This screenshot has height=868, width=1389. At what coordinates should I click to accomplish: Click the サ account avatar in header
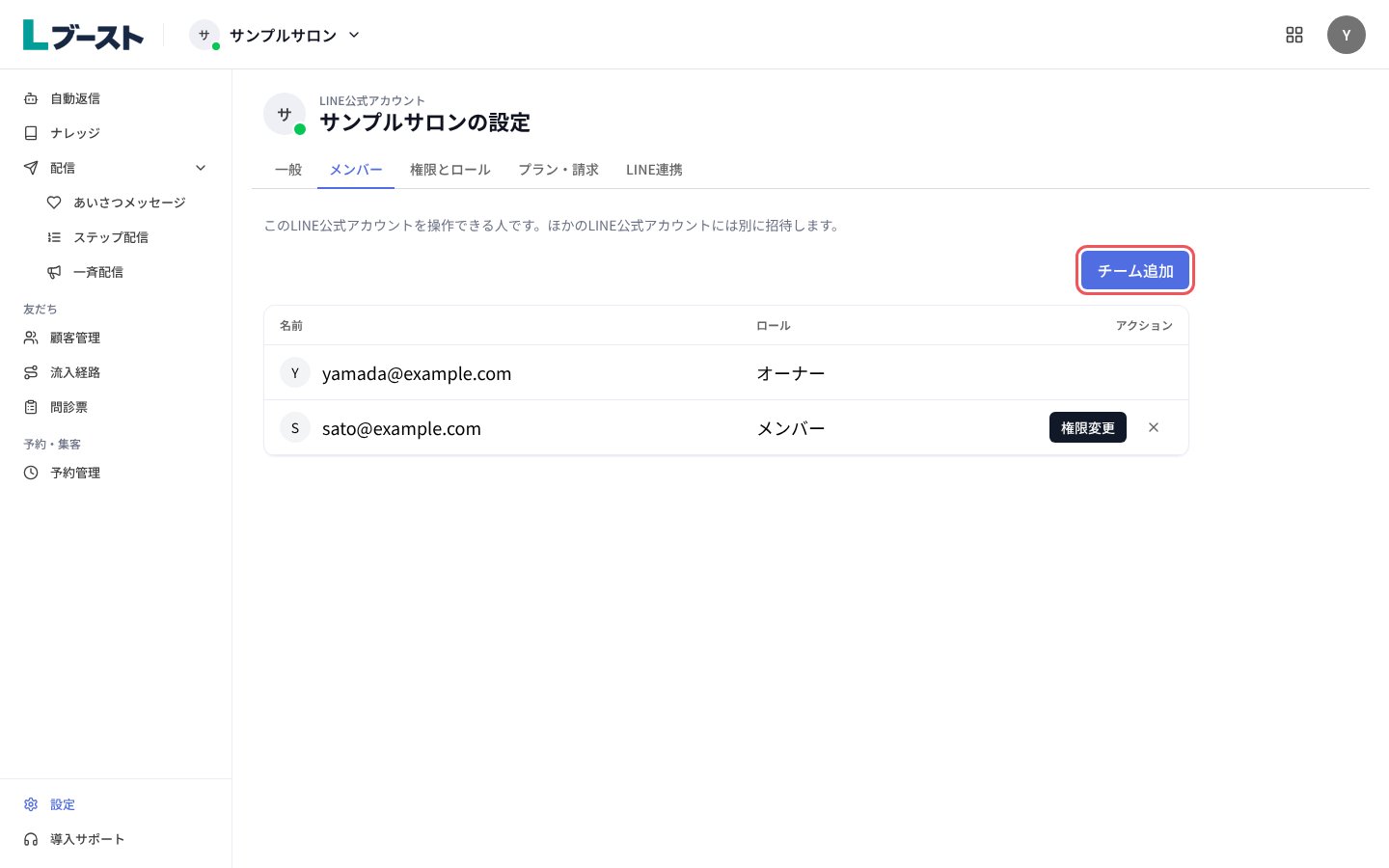pos(204,35)
